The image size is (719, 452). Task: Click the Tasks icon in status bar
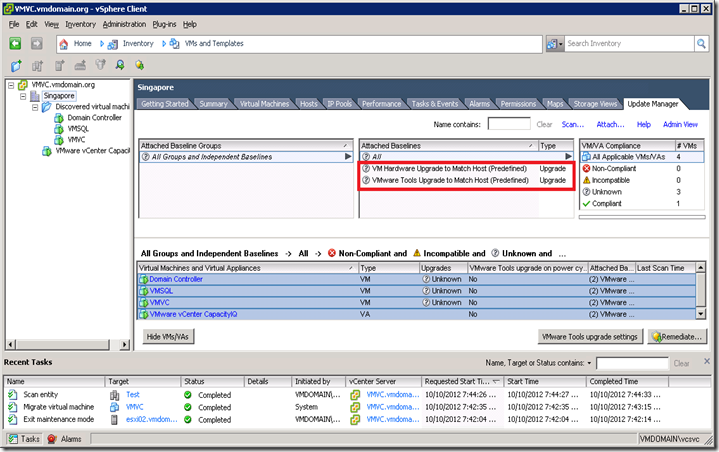tap(12, 439)
